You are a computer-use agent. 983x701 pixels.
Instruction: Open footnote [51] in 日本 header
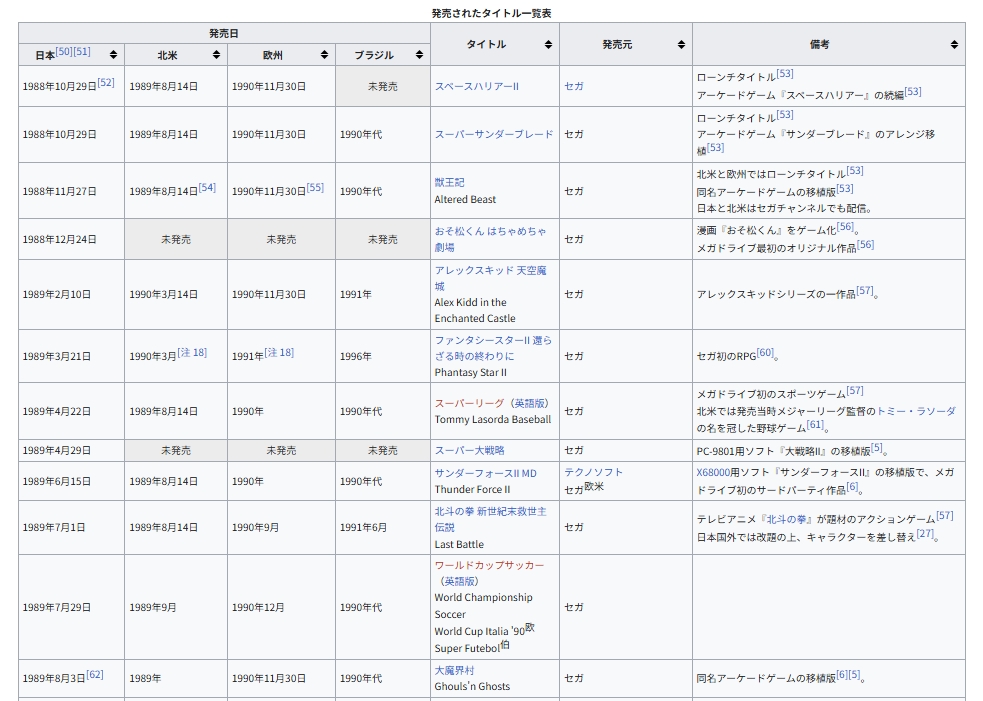pos(82,51)
